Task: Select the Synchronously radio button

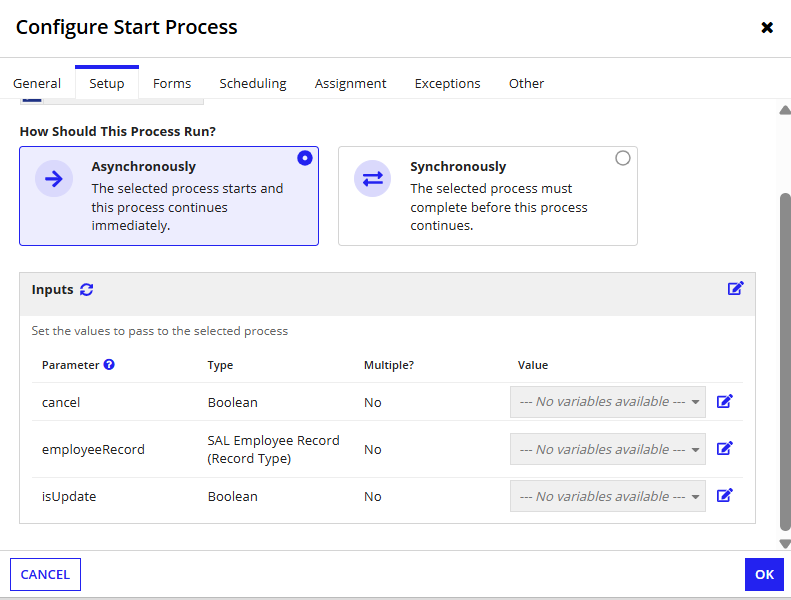Action: point(623,158)
